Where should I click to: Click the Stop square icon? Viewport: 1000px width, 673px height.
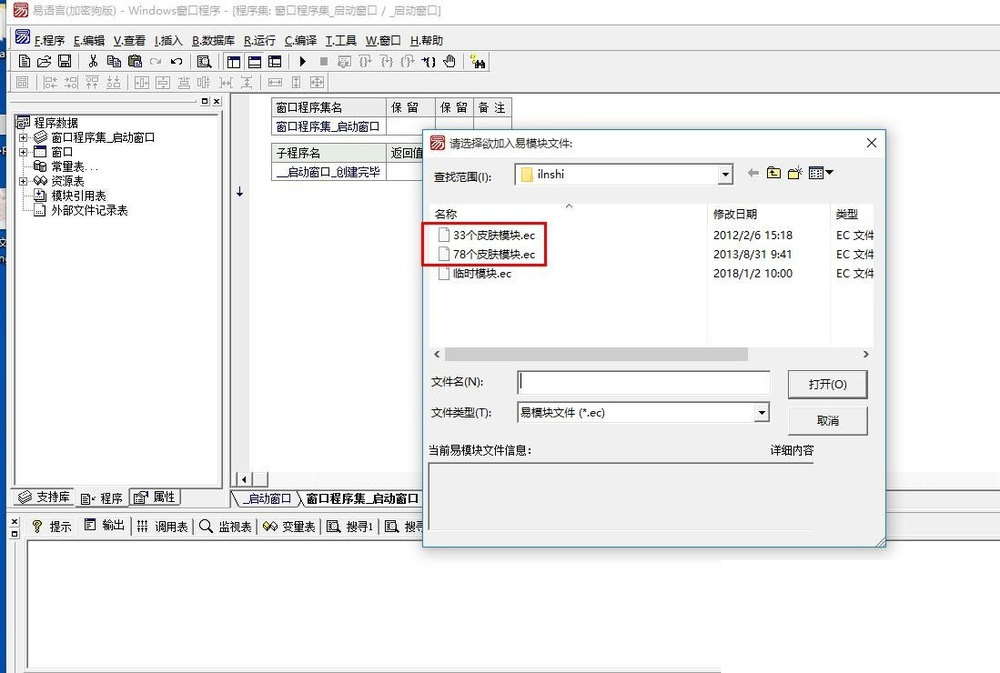click(323, 61)
